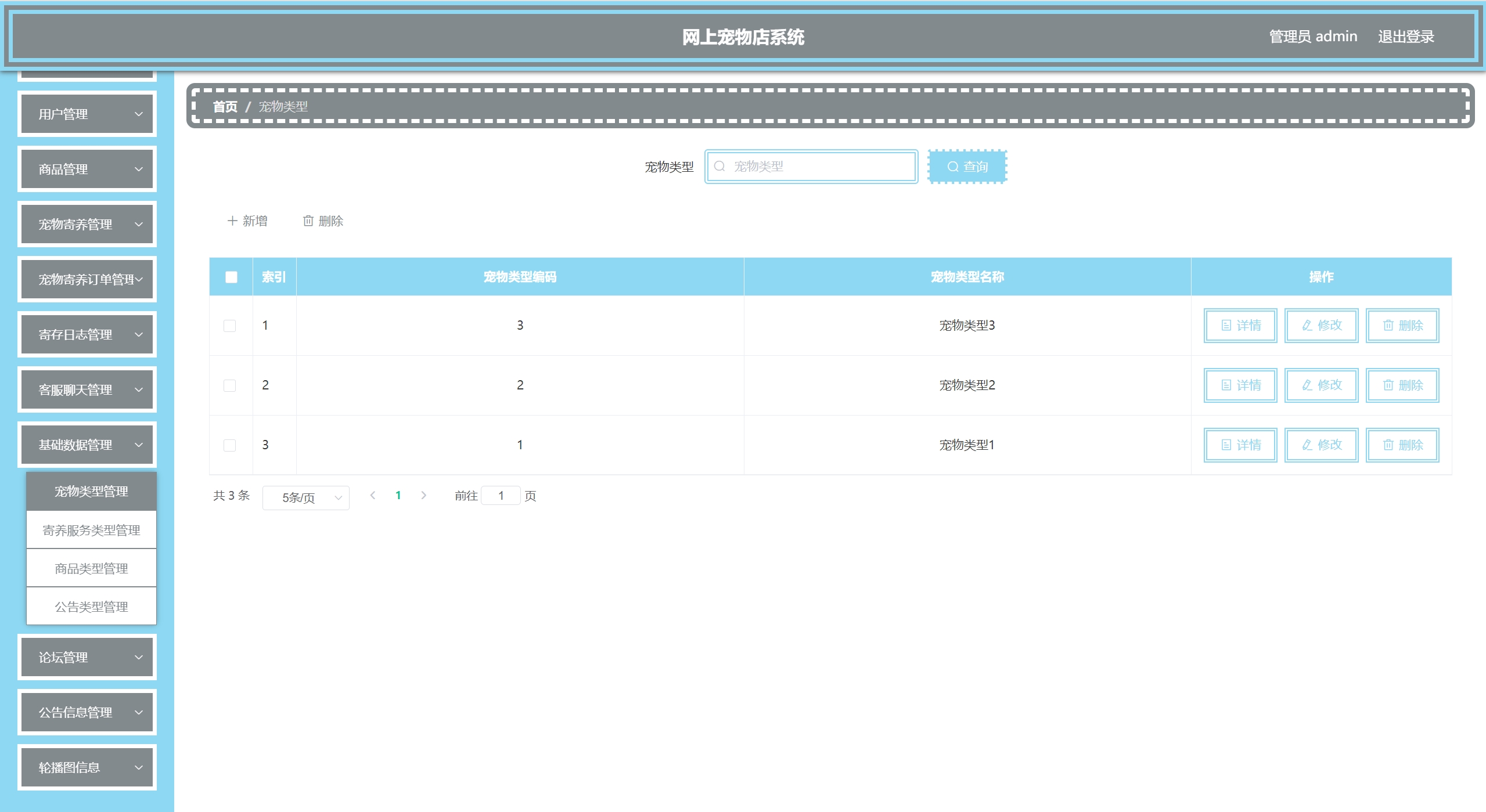The height and width of the screenshot is (812, 1486).
Task: Go to 首页 via the breadcrumb
Action: 225,106
